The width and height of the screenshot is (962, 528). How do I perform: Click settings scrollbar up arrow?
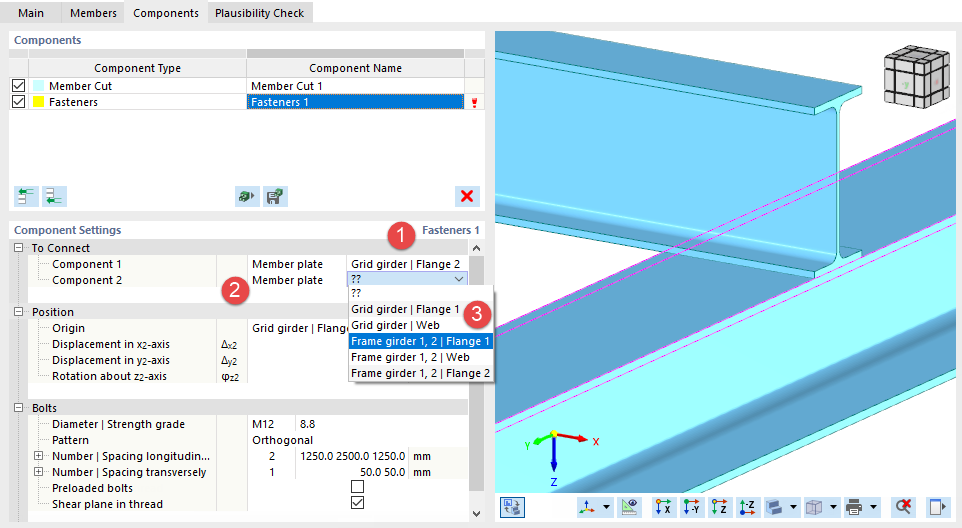pyautogui.click(x=476, y=248)
